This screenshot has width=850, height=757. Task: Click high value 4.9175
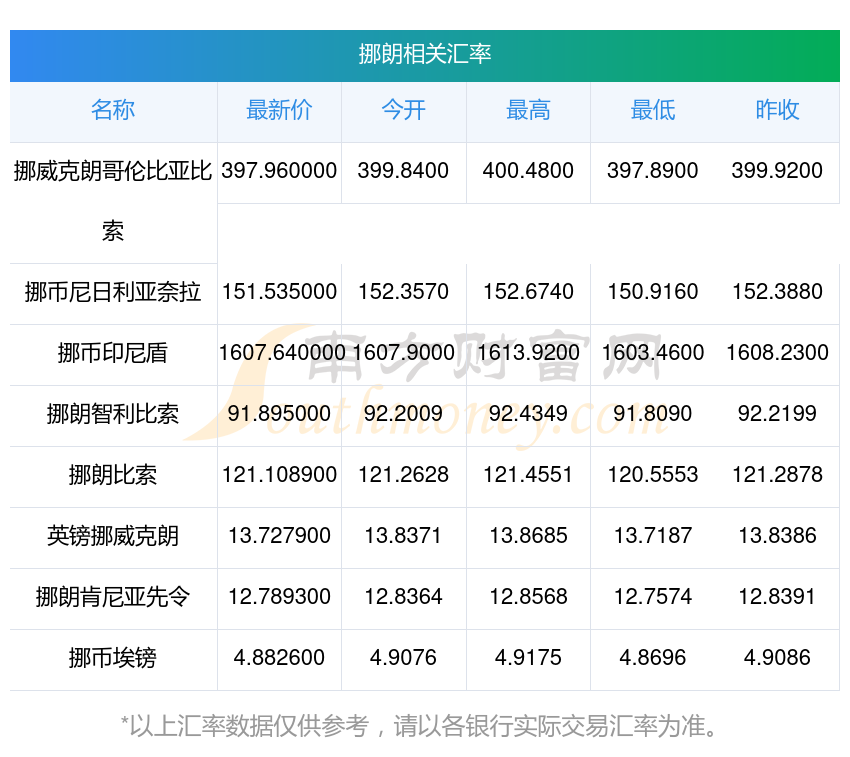pyautogui.click(x=528, y=658)
